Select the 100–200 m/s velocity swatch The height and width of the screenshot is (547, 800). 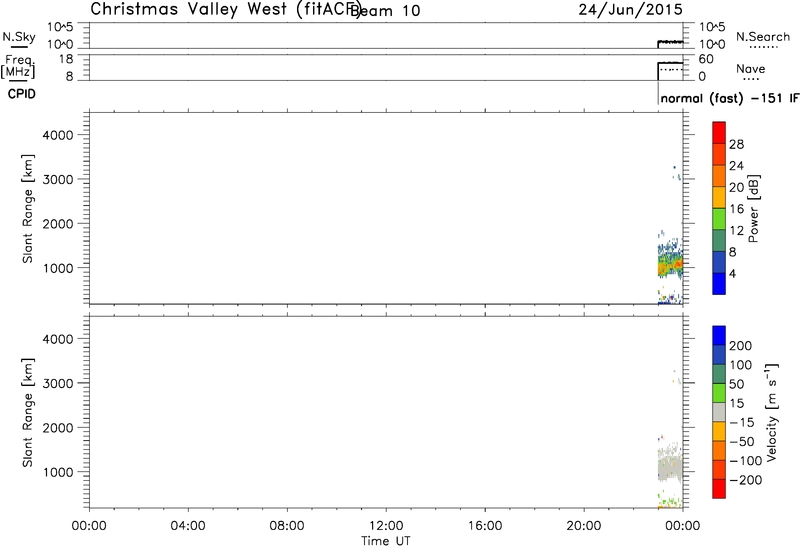coord(719,355)
